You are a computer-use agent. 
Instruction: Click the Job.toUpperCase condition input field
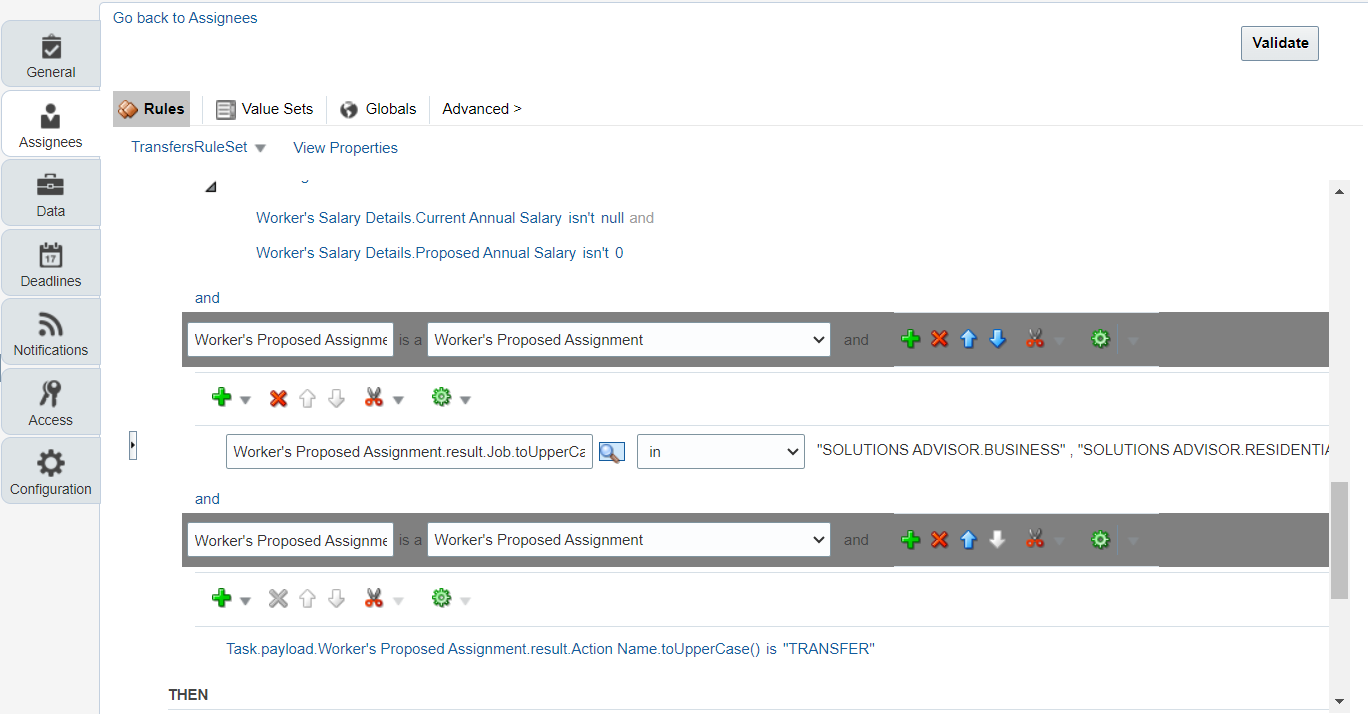tap(410, 452)
